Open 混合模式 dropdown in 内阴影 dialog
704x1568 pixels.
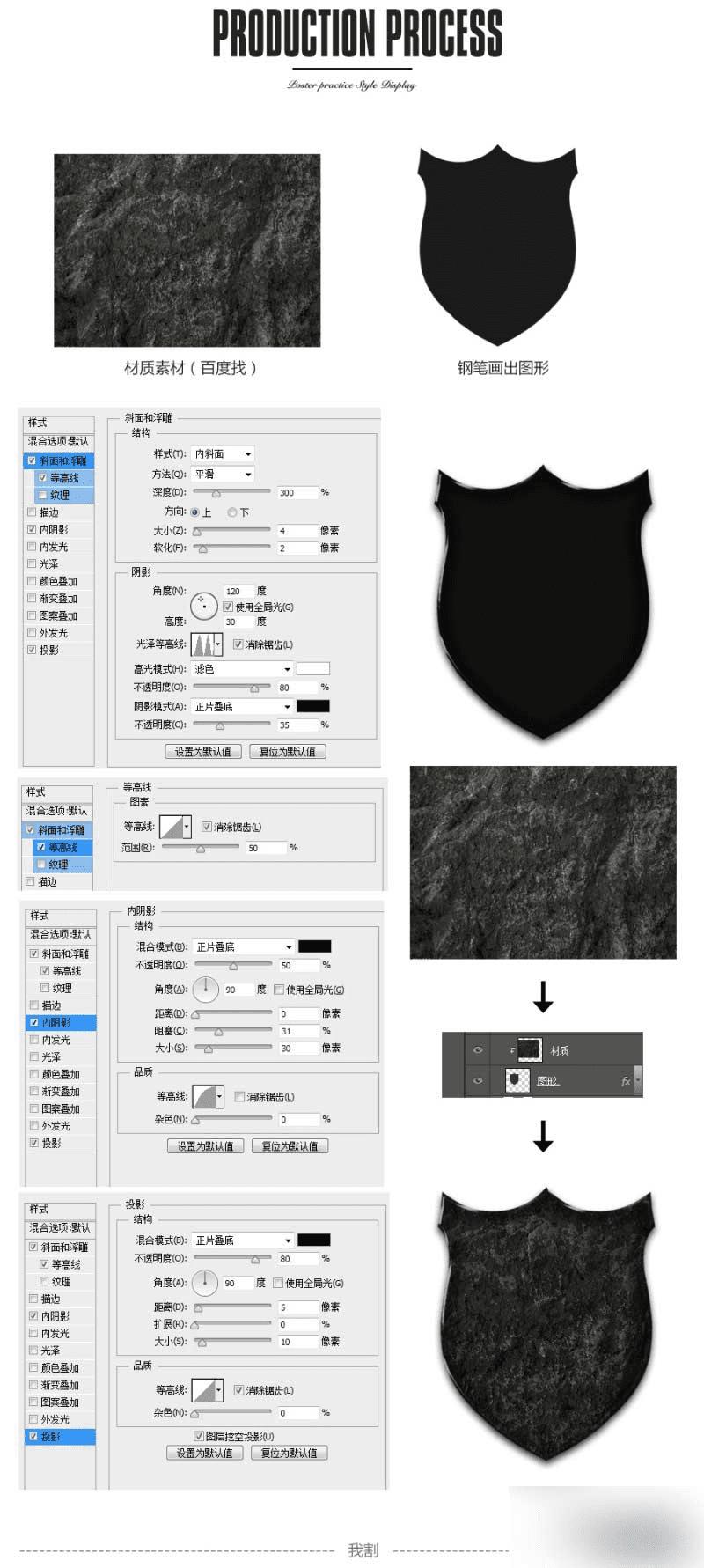coord(244,946)
